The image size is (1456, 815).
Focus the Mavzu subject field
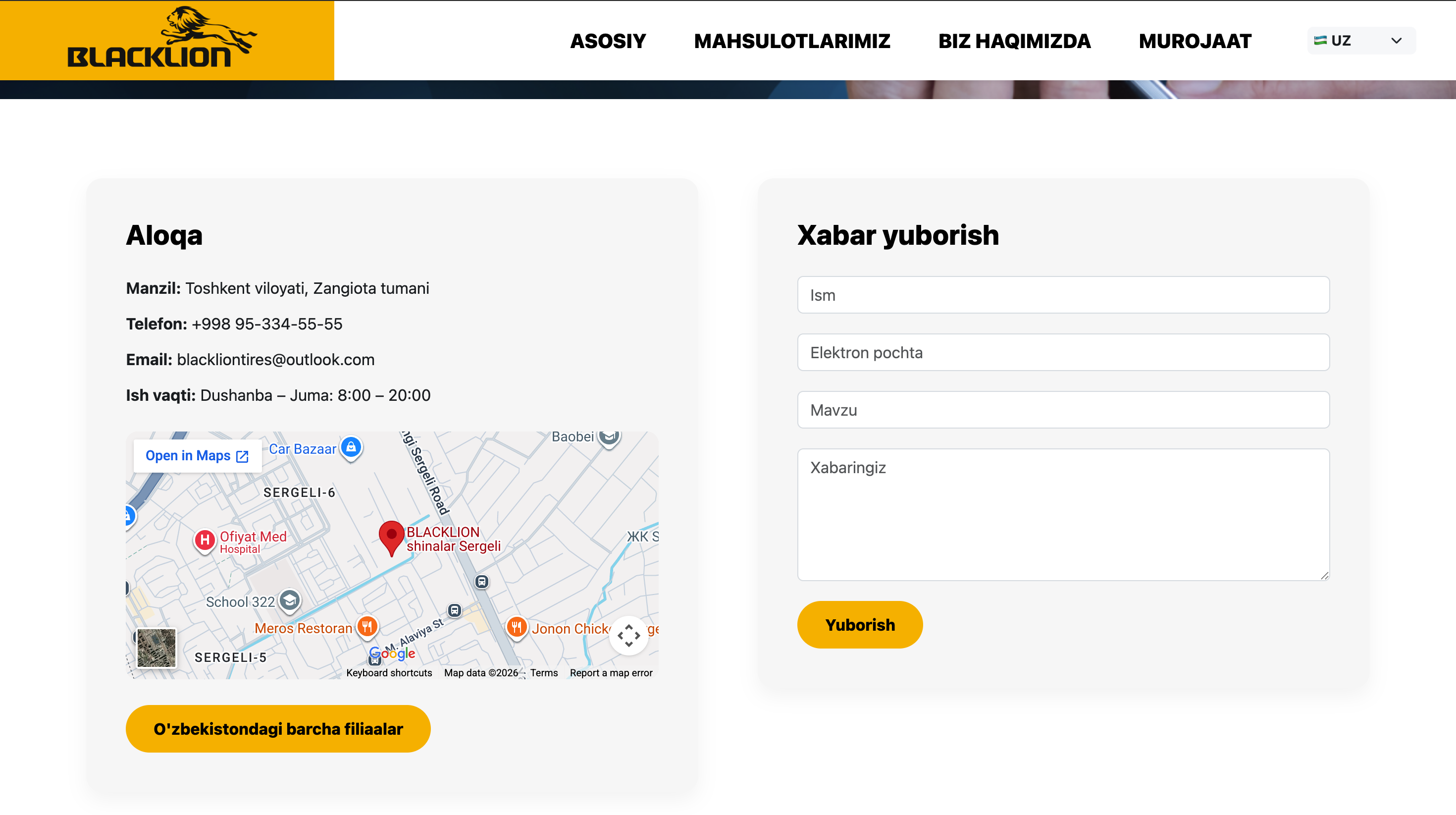tap(1063, 409)
